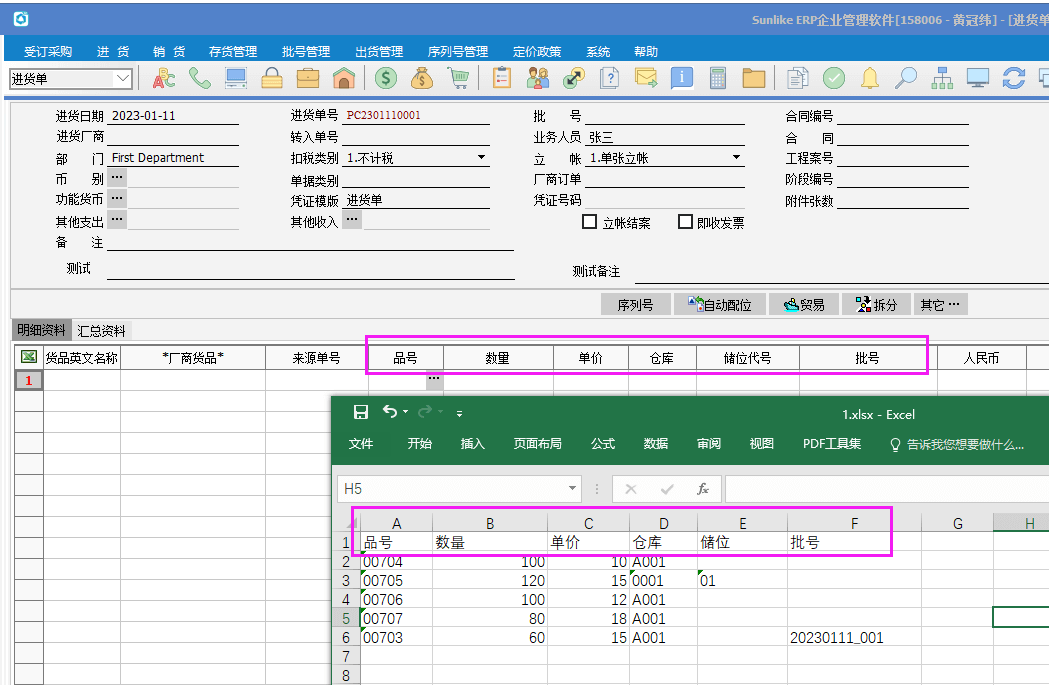Open the 进货单 combo box dropdown
The image size is (1049, 685).
122,78
